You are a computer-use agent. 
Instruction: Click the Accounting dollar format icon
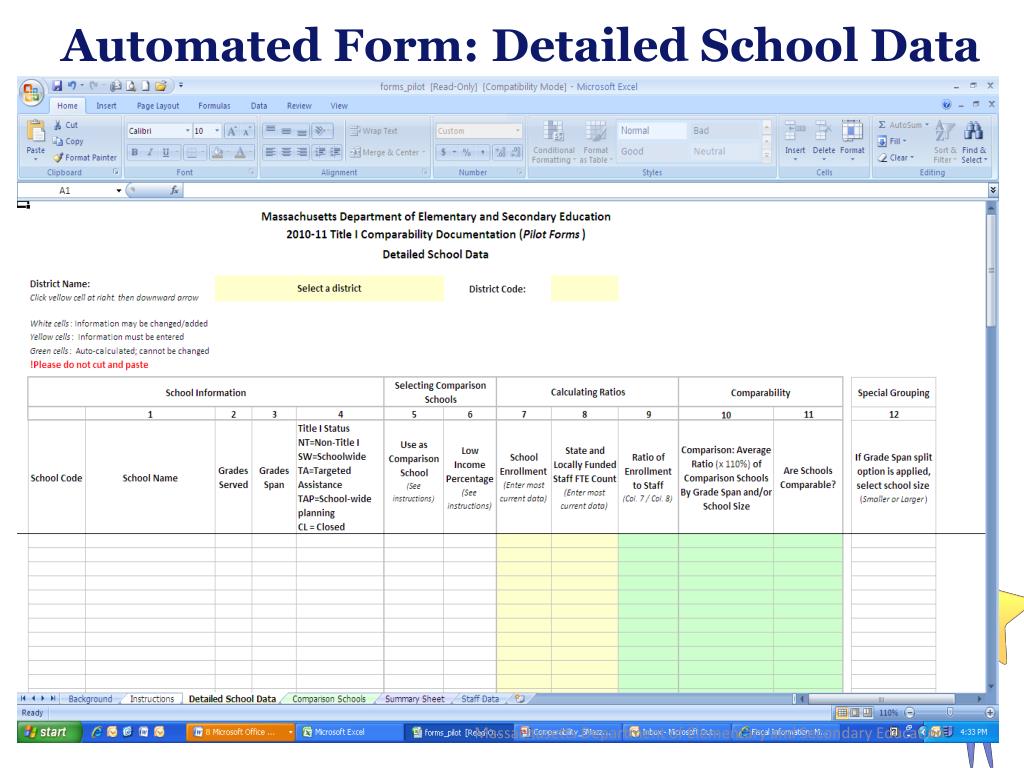[x=443, y=152]
